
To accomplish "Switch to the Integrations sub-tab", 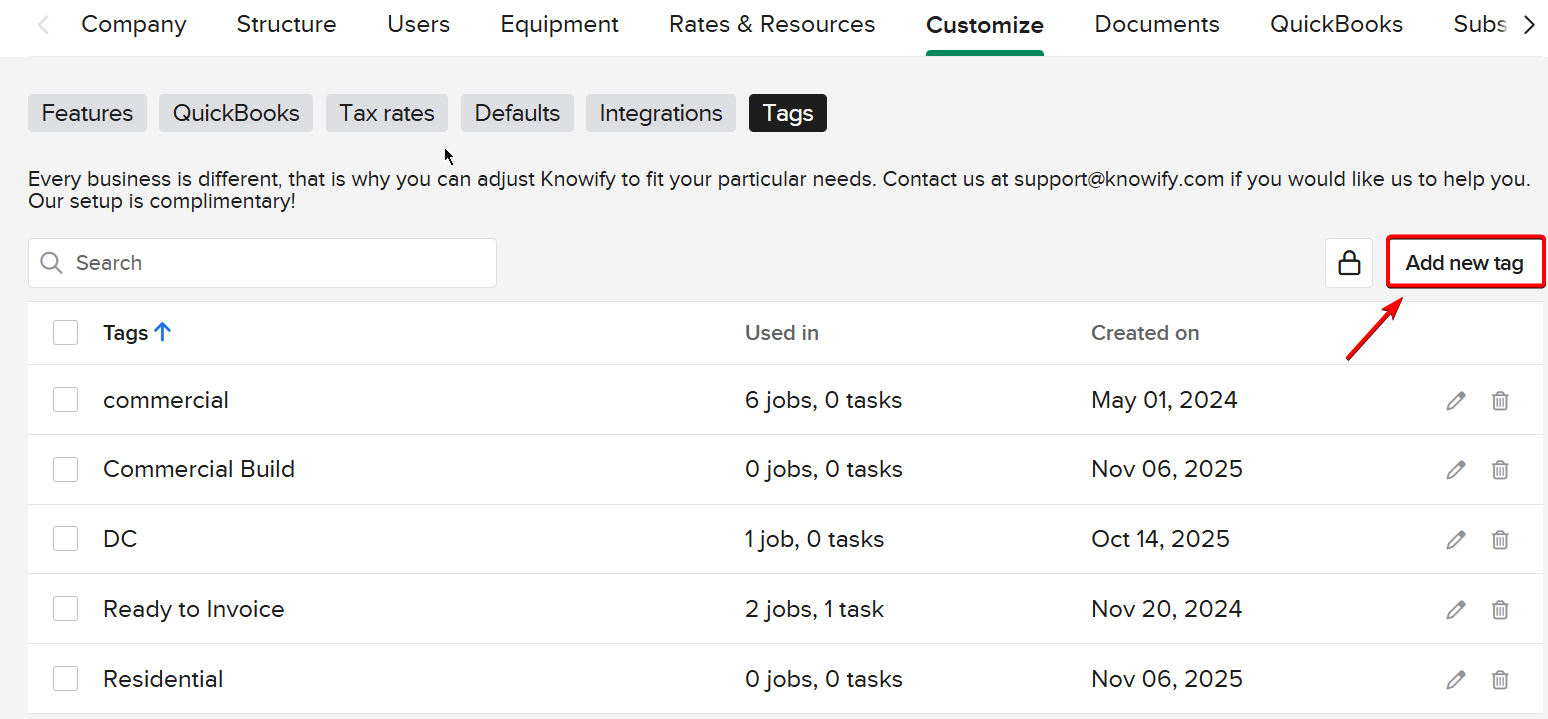I will tap(660, 113).
